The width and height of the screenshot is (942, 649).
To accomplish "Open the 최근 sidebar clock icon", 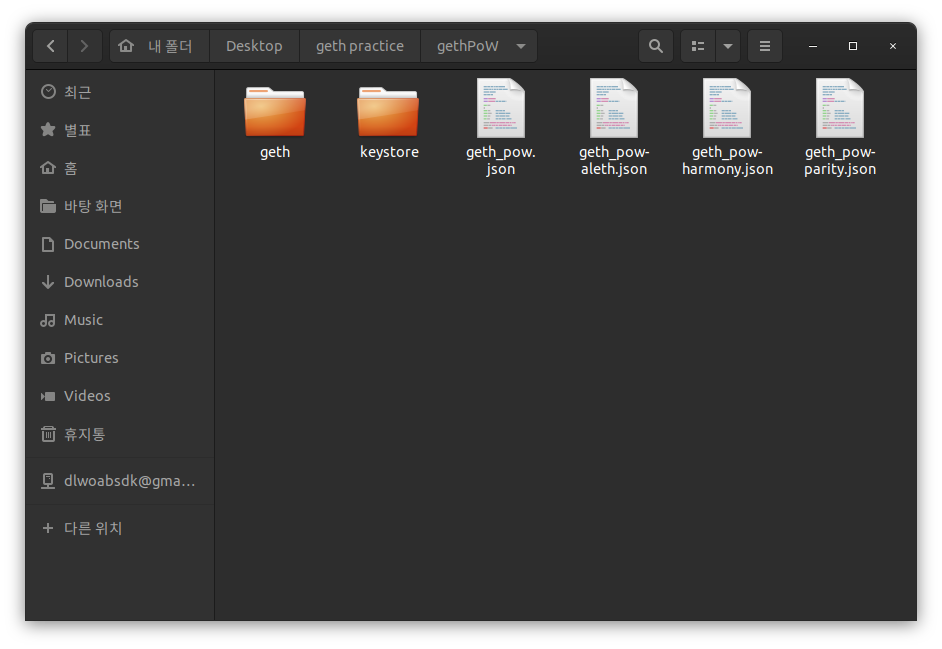I will (x=48, y=91).
